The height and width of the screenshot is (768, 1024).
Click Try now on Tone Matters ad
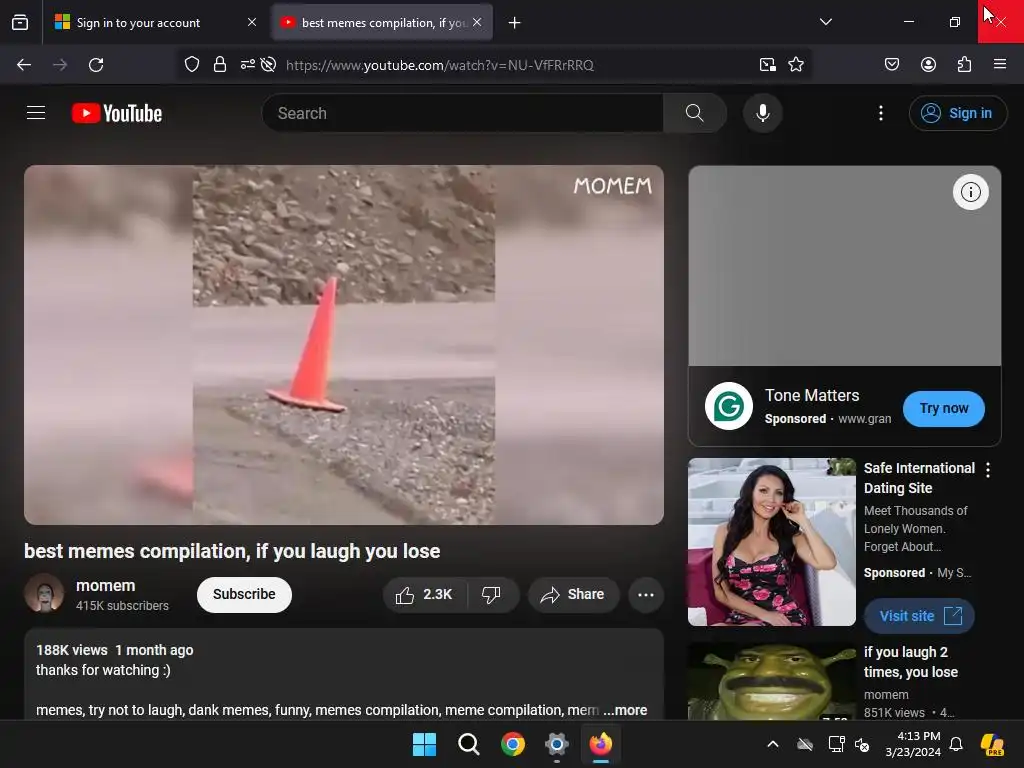tap(944, 409)
